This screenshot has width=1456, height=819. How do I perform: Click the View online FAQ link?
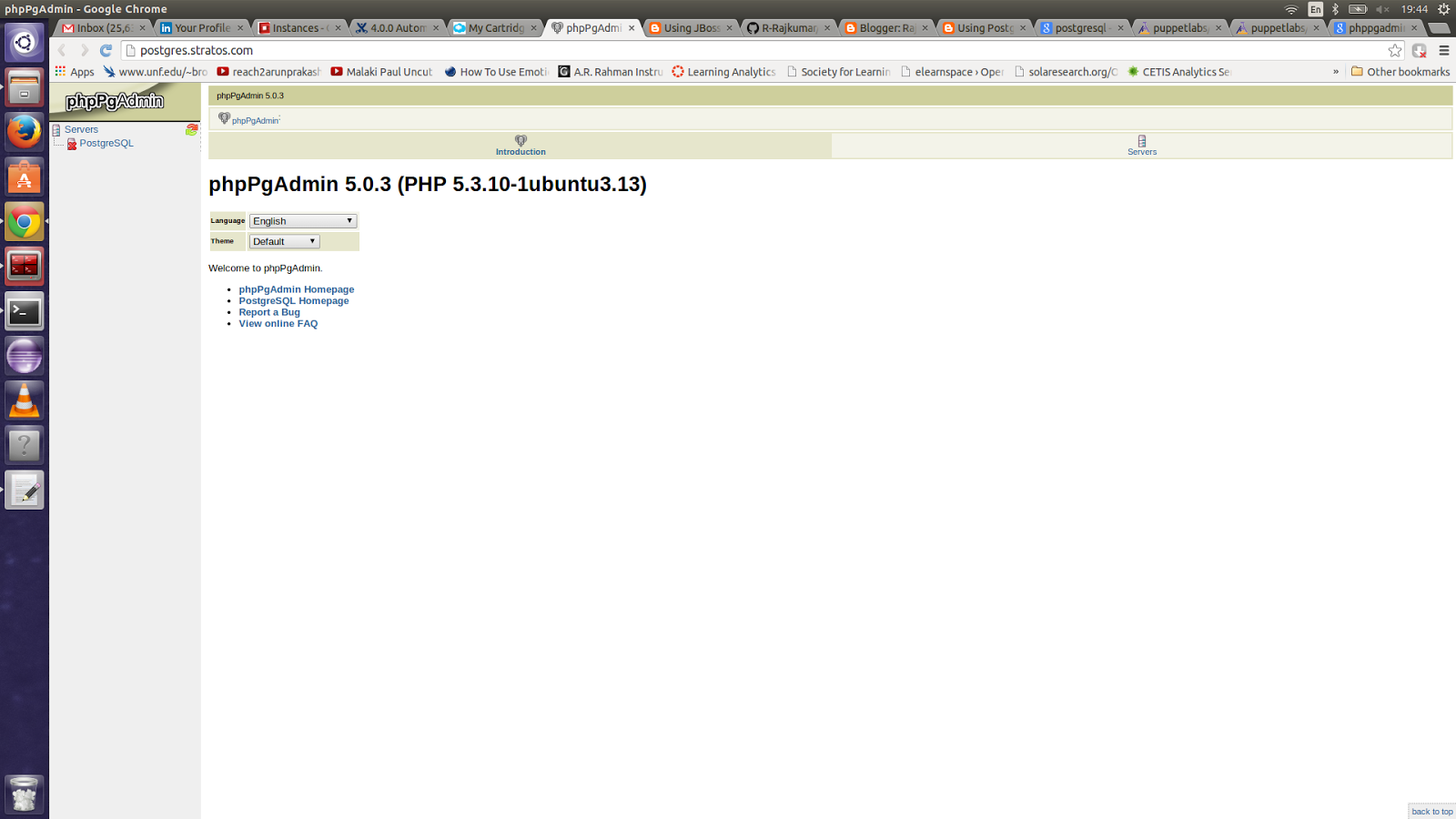(278, 323)
